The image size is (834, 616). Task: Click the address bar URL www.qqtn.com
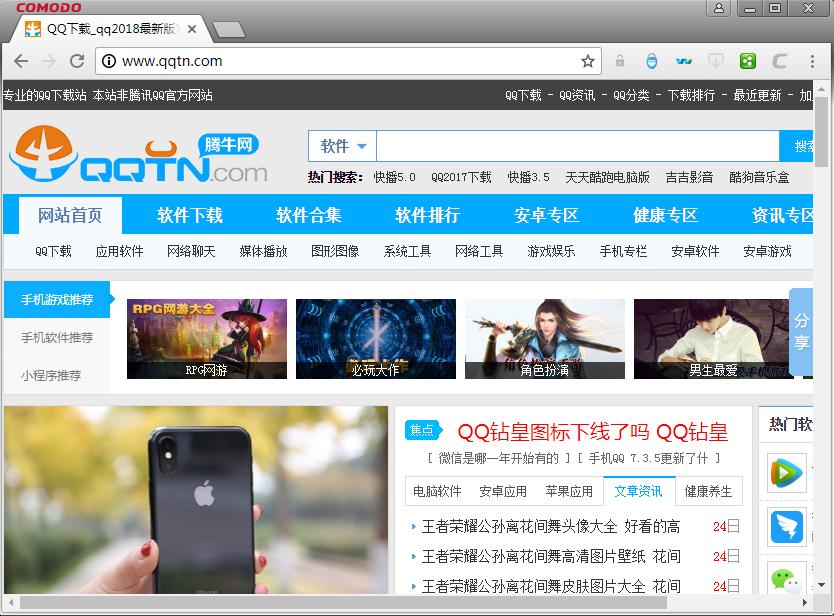(172, 61)
